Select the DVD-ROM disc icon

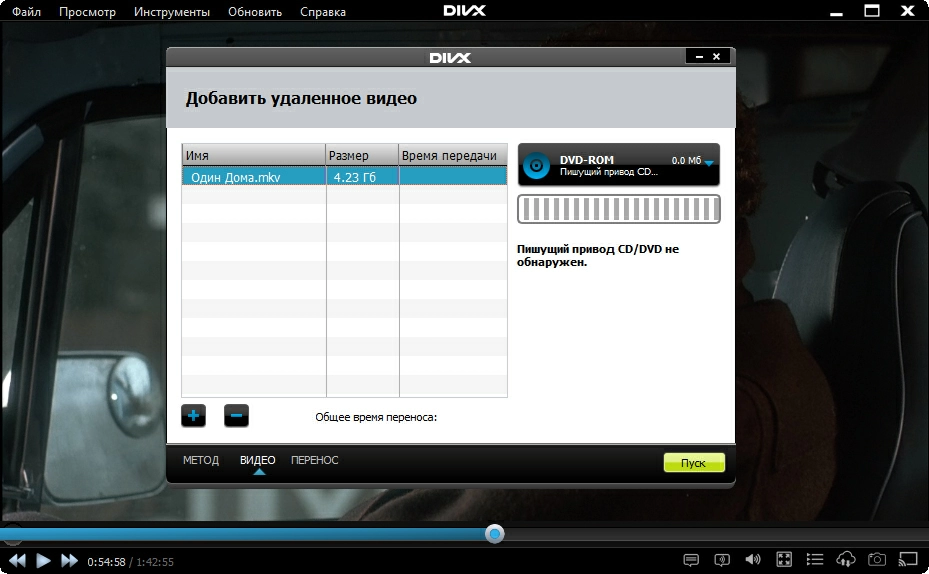(x=536, y=166)
